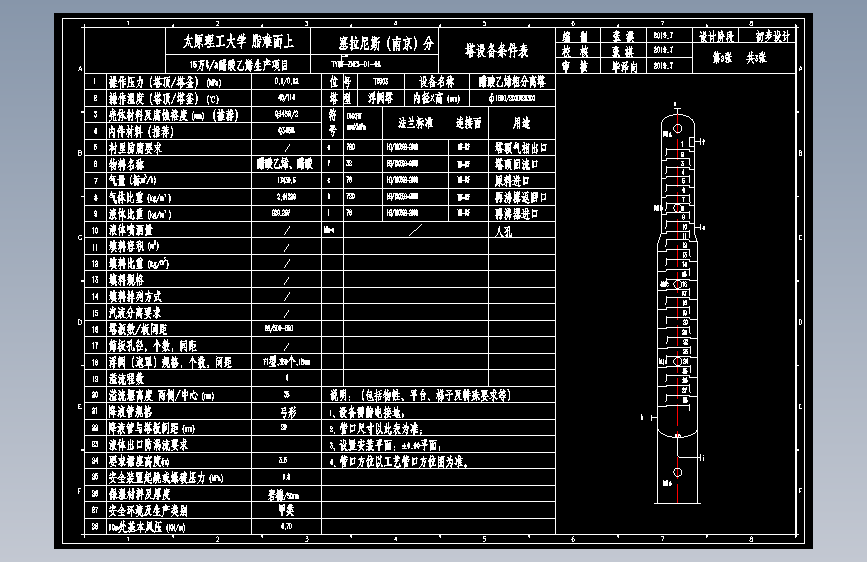This screenshot has height=562, width=867.
Task: Click row 25 label '安全装置起跳或爆破压力'
Action: click(166, 477)
